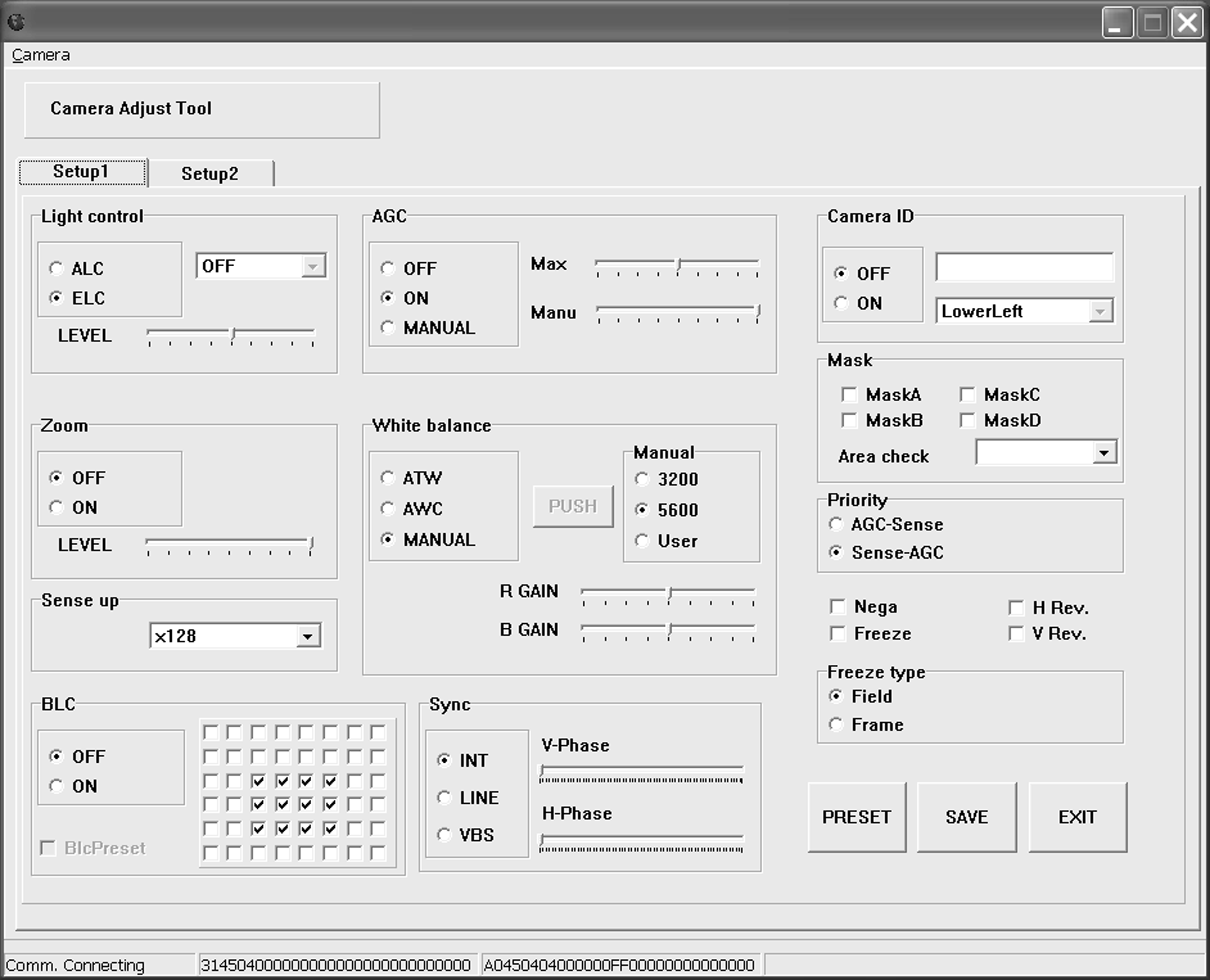Select 3200 manual color temperature

(642, 479)
